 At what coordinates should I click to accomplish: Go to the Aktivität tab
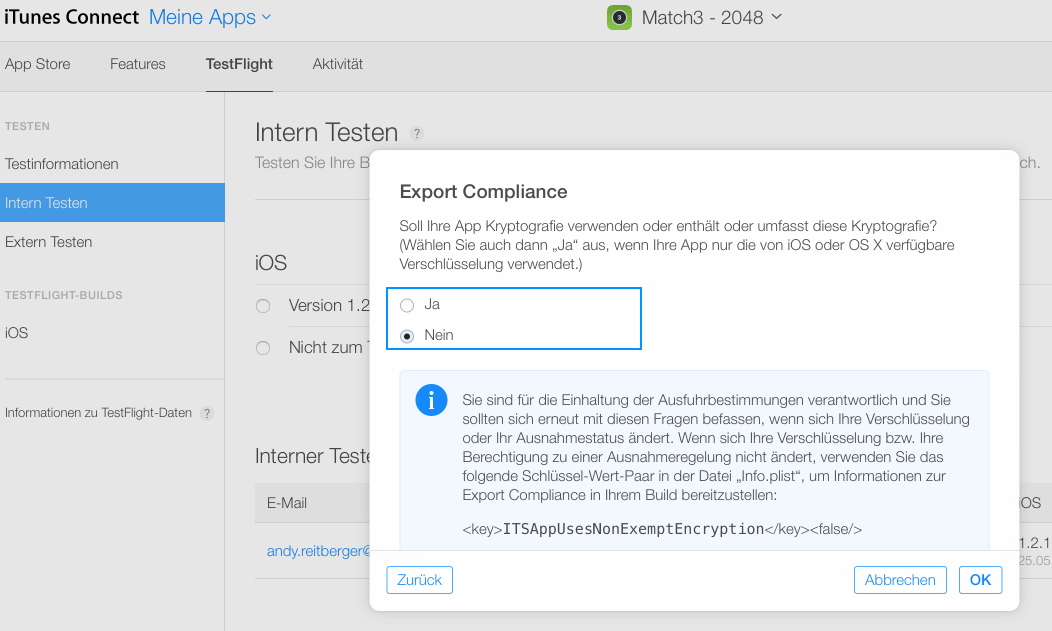click(x=337, y=64)
